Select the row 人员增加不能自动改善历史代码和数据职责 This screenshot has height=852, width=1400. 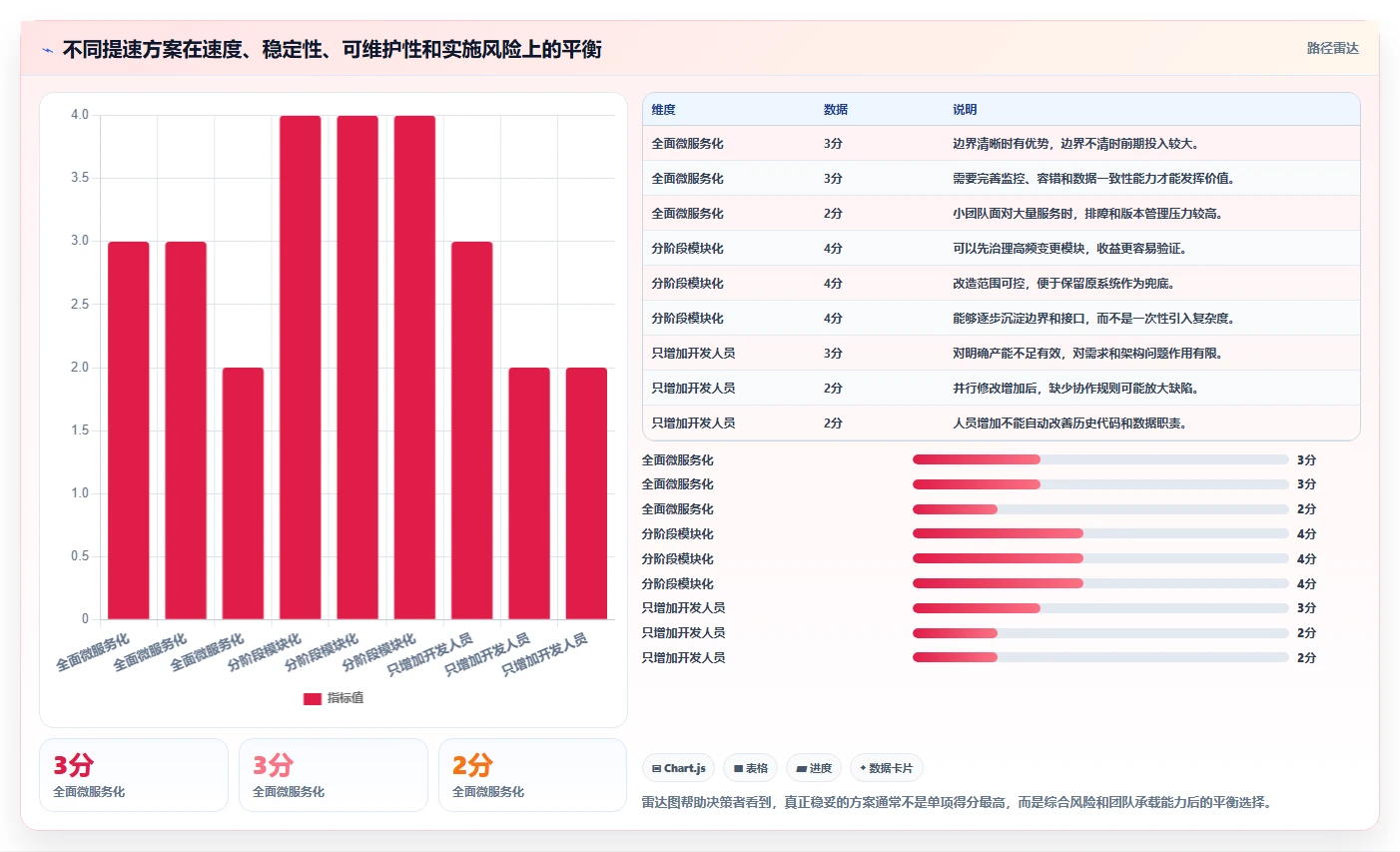click(1002, 423)
